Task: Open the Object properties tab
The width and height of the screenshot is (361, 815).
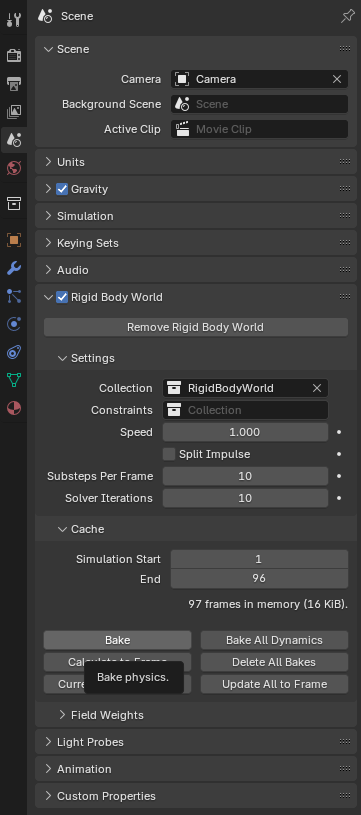Action: (14, 240)
